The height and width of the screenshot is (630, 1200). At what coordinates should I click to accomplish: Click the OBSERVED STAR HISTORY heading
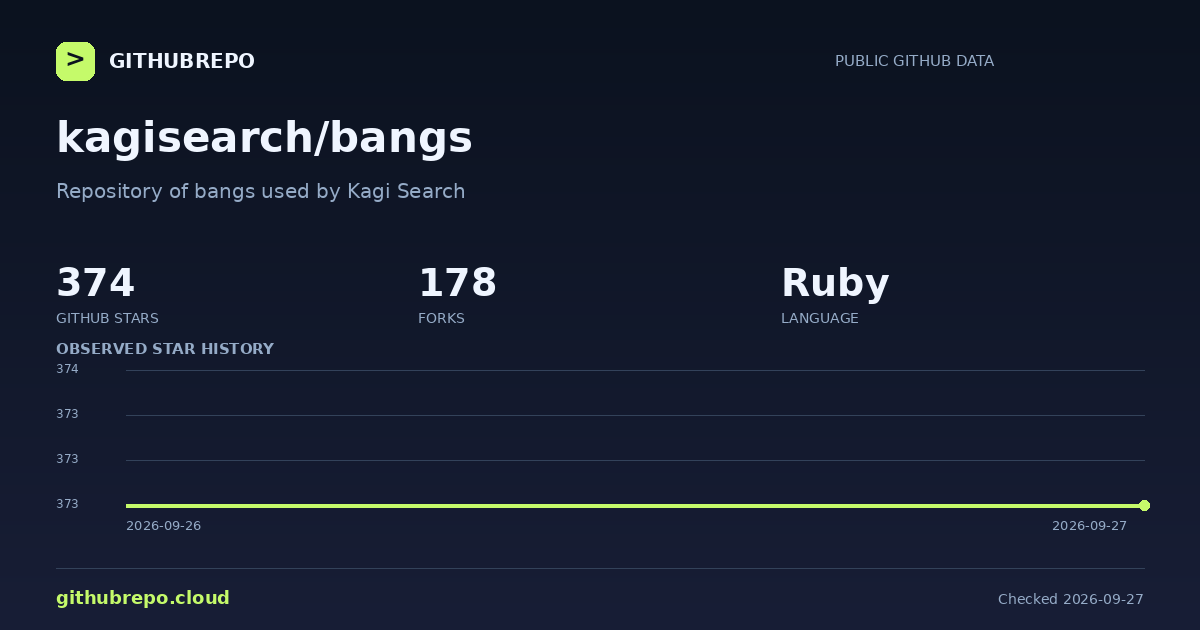coord(165,349)
